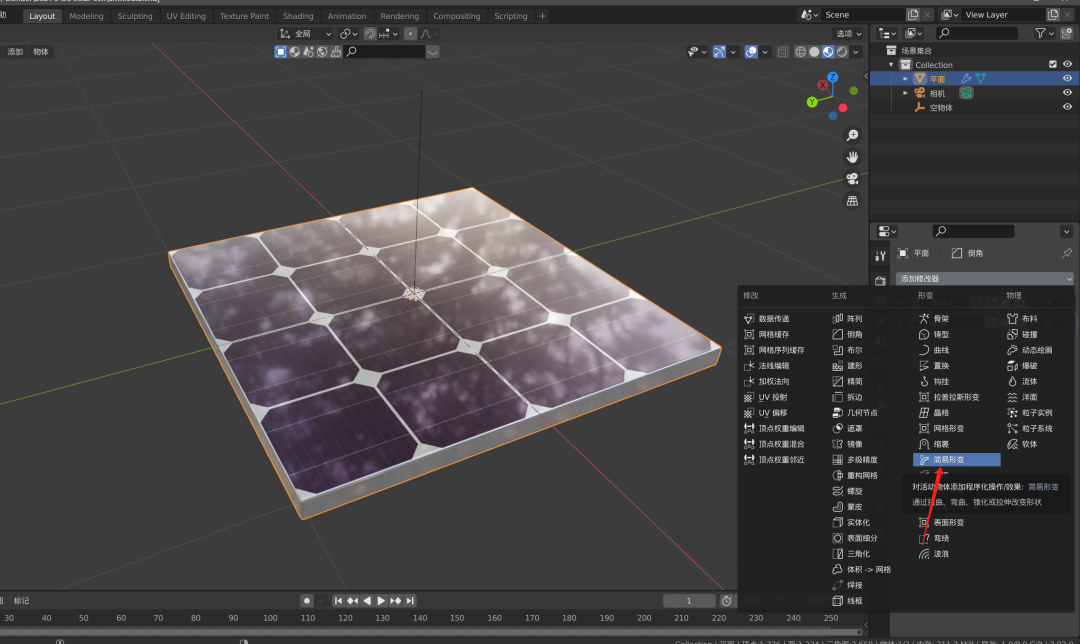Open the tool properties tab icon
The height and width of the screenshot is (644, 1080).
(880, 256)
